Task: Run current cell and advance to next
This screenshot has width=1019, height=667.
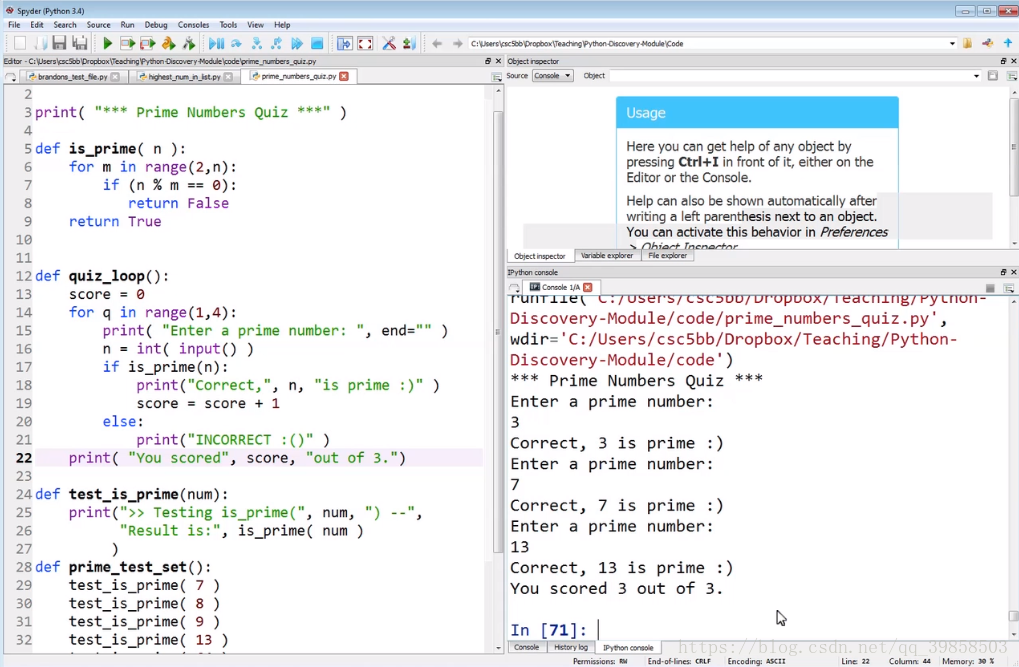Action: point(148,44)
